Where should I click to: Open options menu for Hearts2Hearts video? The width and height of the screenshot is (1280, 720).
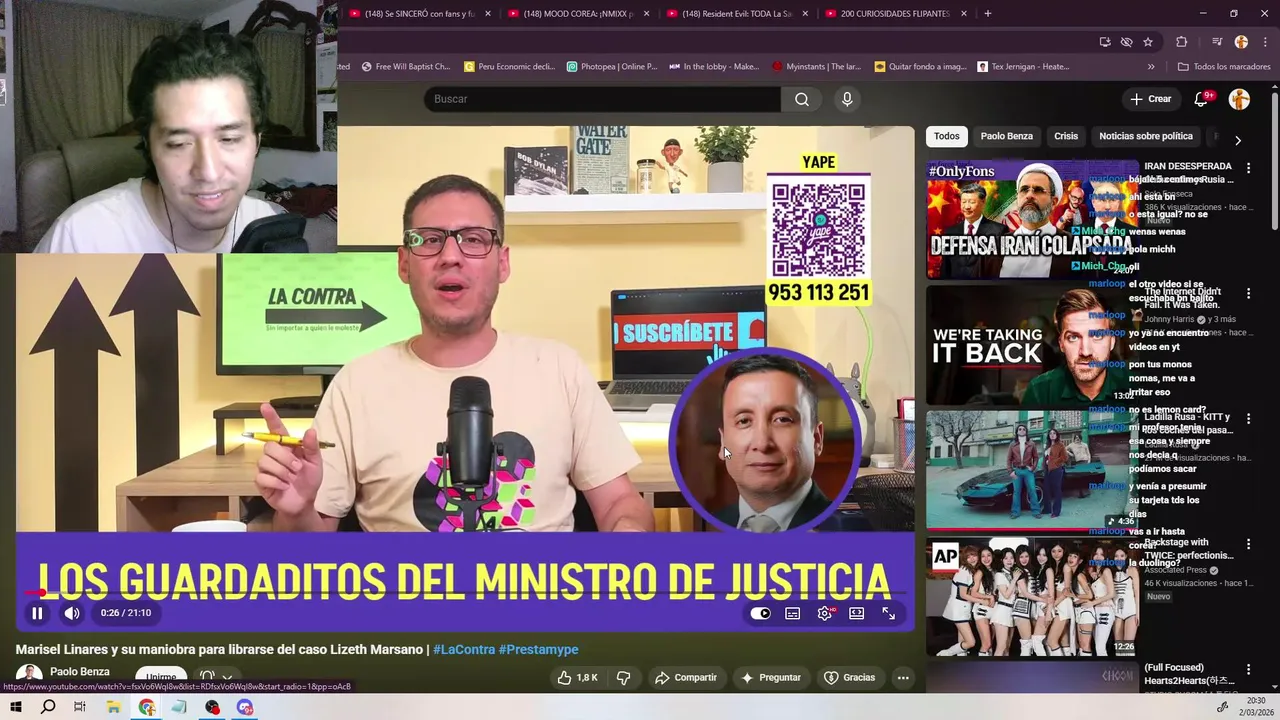[1248, 670]
